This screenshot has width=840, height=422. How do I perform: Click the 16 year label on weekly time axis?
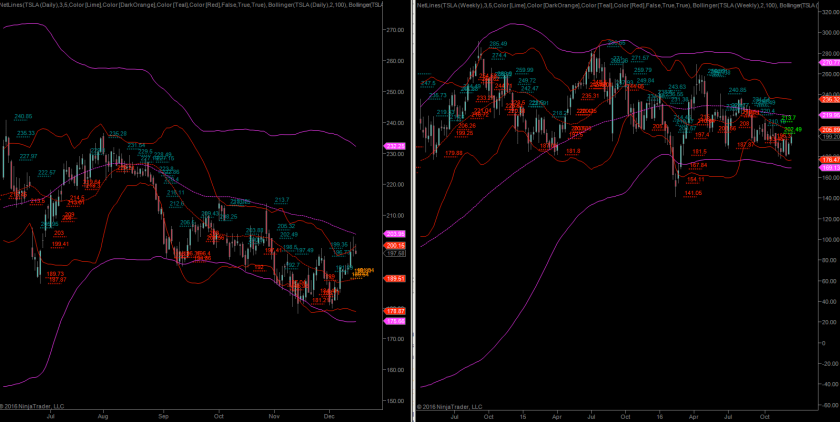coord(659,415)
